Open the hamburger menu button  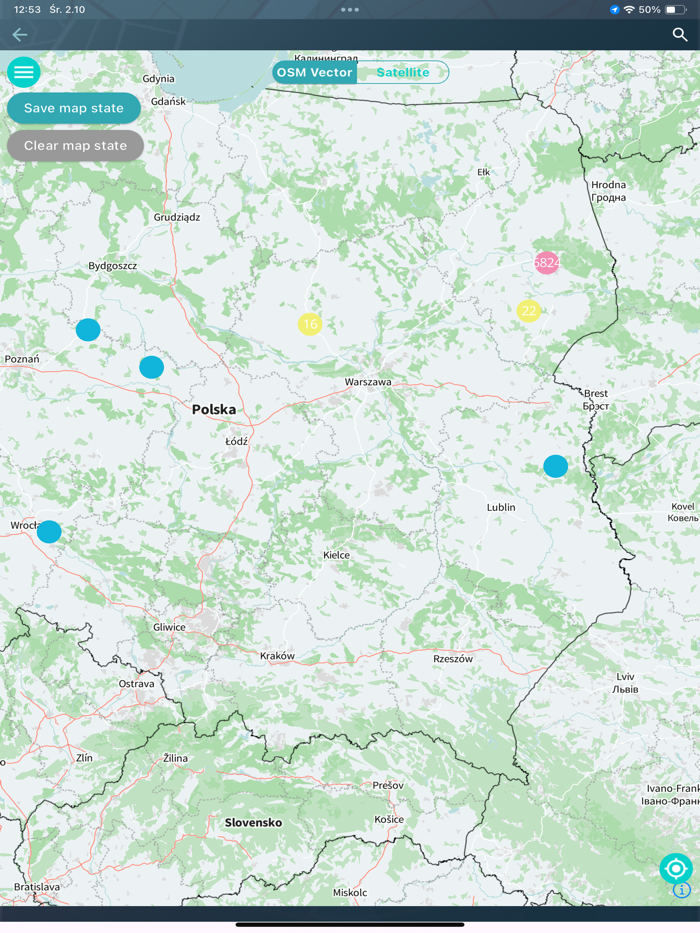click(24, 72)
